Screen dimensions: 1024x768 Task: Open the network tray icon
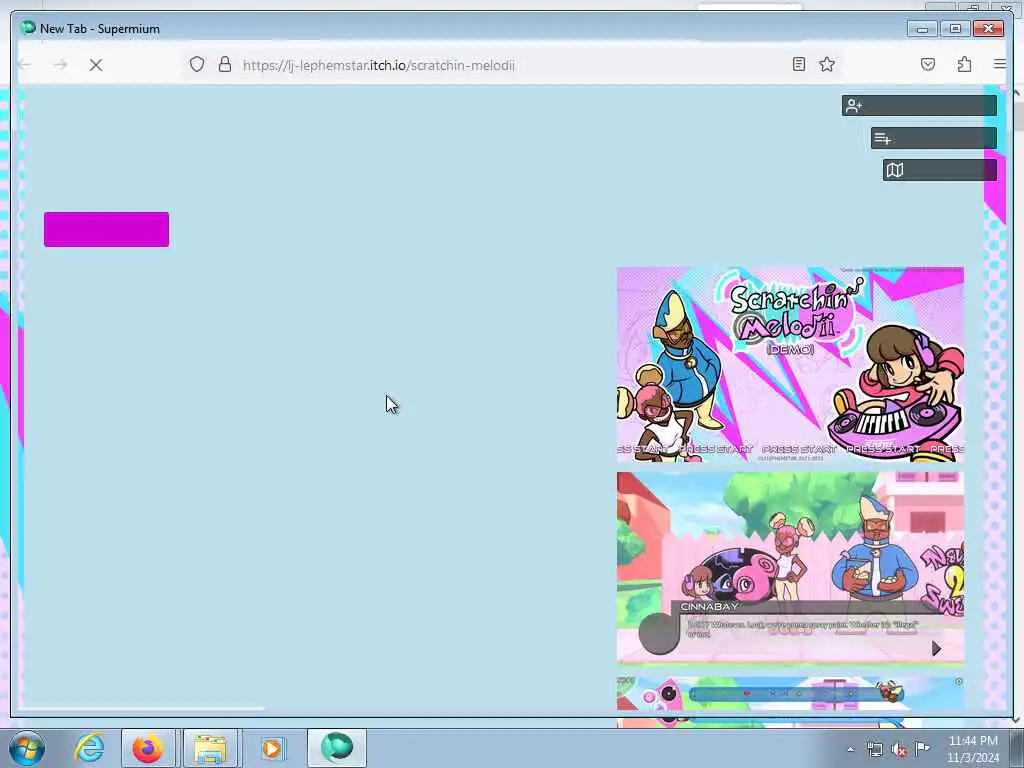[x=874, y=749]
